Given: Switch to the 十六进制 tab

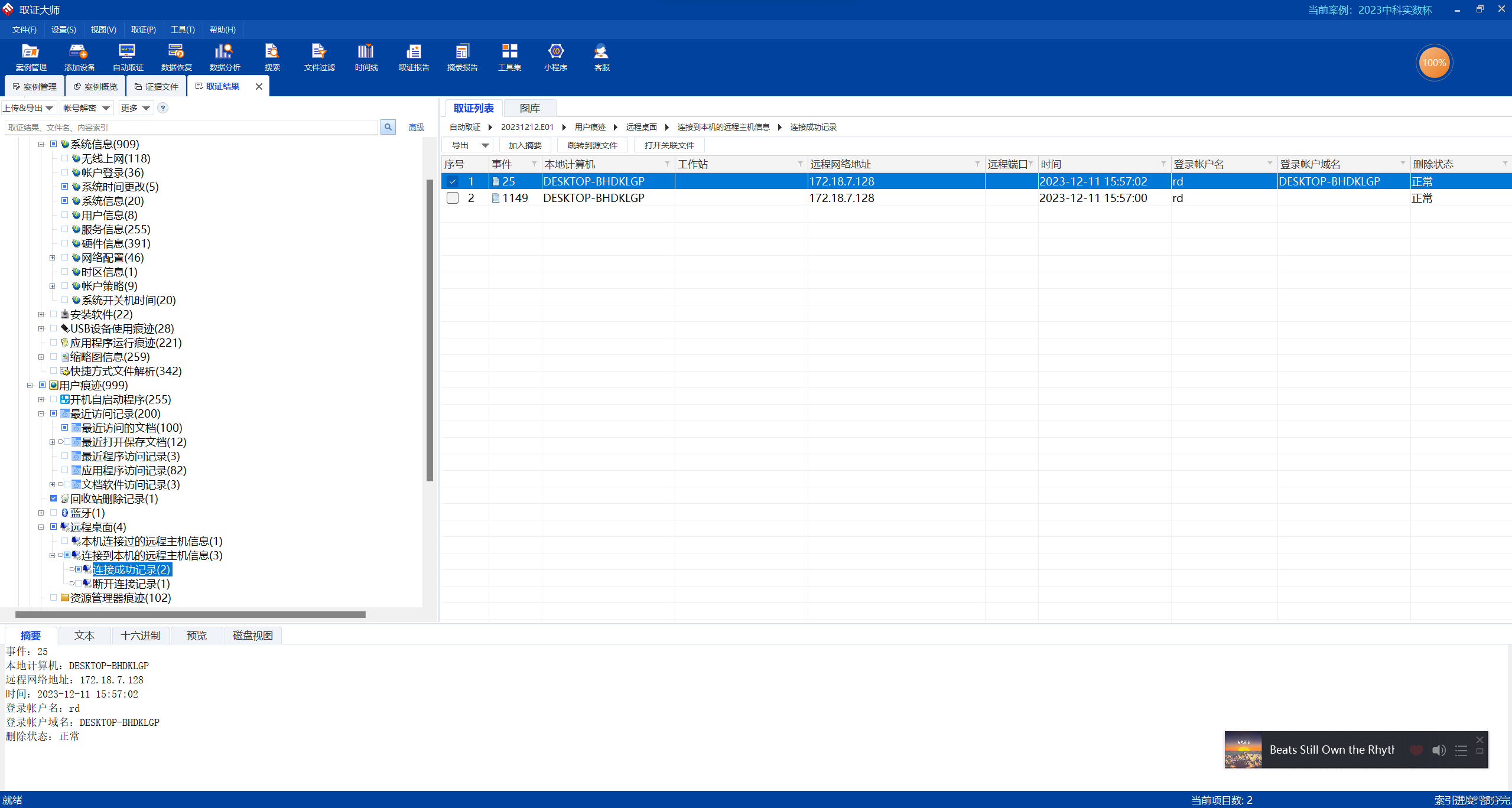Looking at the screenshot, I should click(140, 636).
